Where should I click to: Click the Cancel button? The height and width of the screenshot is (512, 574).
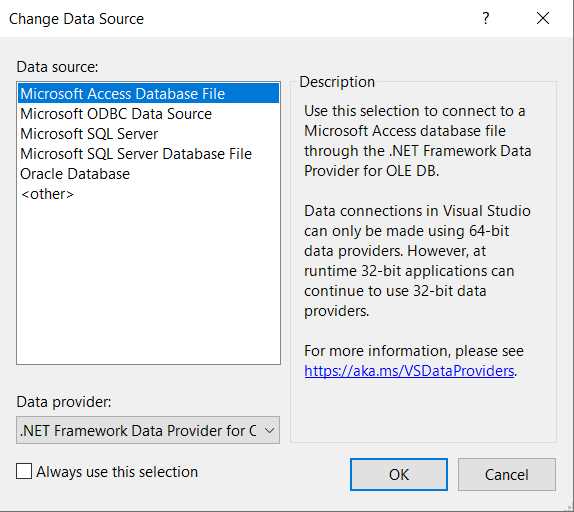[x=507, y=474]
